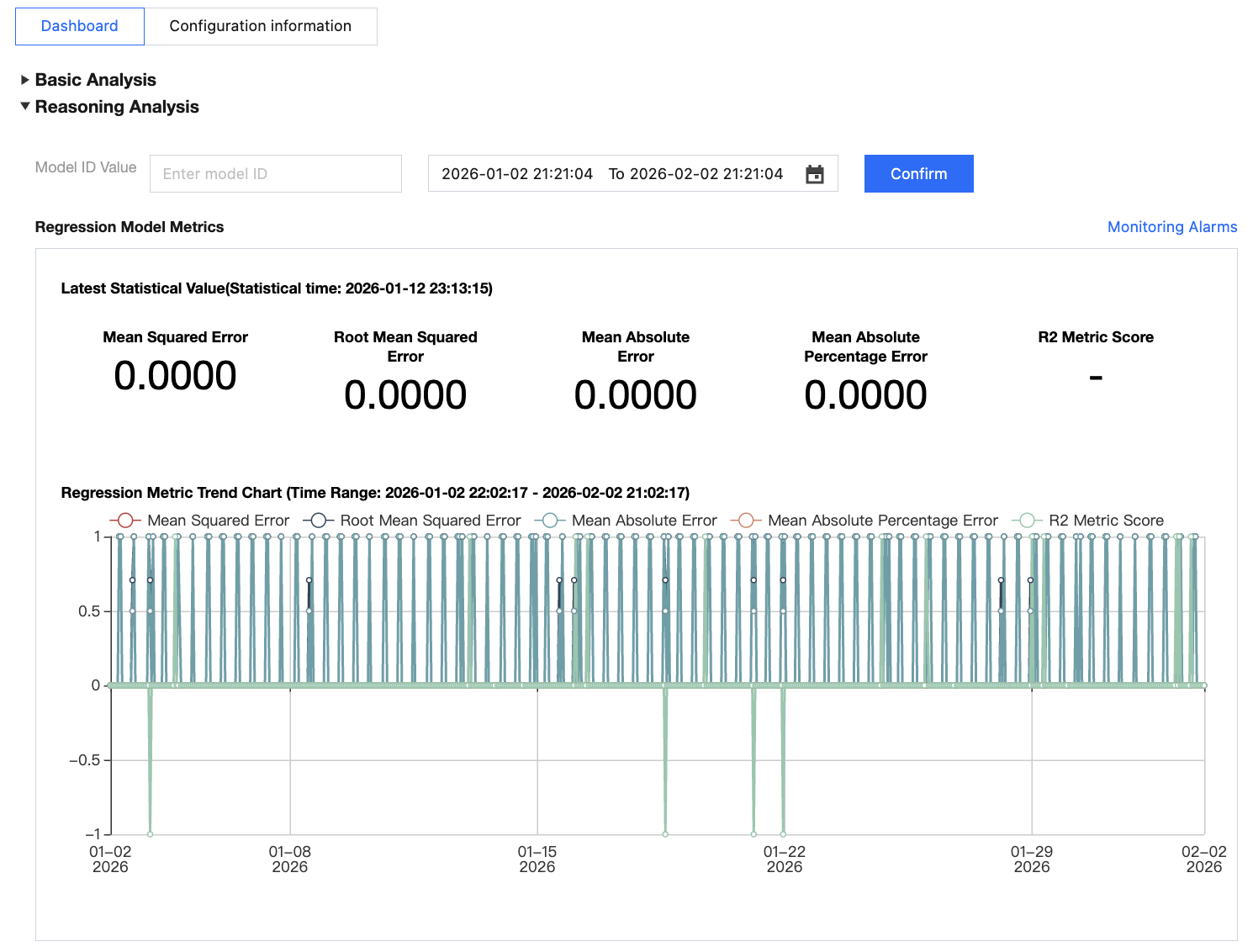This screenshot has height=952, width=1253.
Task: Click the end date 2026-02-02 21:21:04
Action: click(706, 174)
